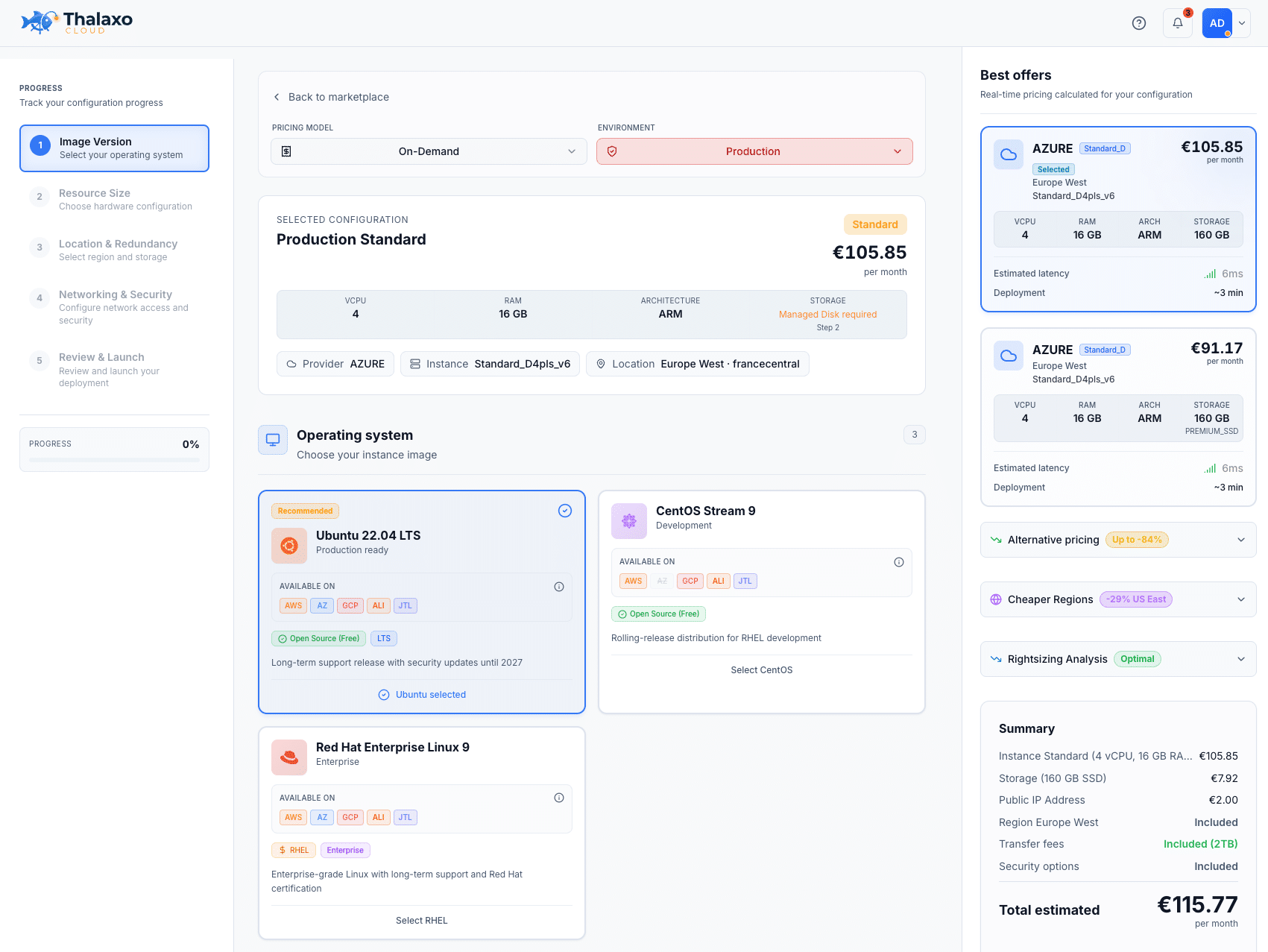
Task: Click cloud icon on €105.85 offer
Action: point(1009,154)
